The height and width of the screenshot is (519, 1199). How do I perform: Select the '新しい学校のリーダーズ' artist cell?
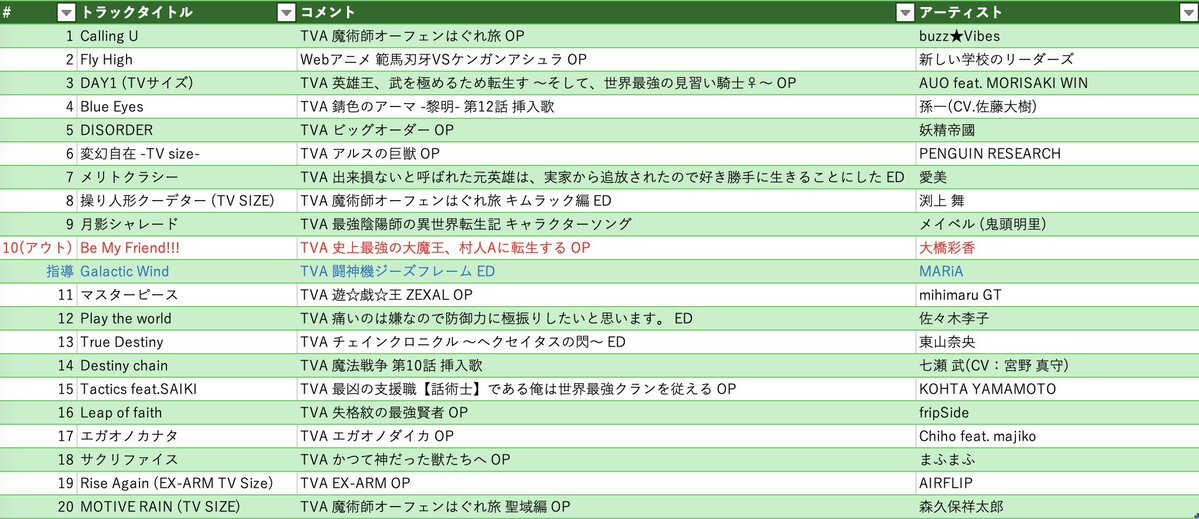point(1057,60)
